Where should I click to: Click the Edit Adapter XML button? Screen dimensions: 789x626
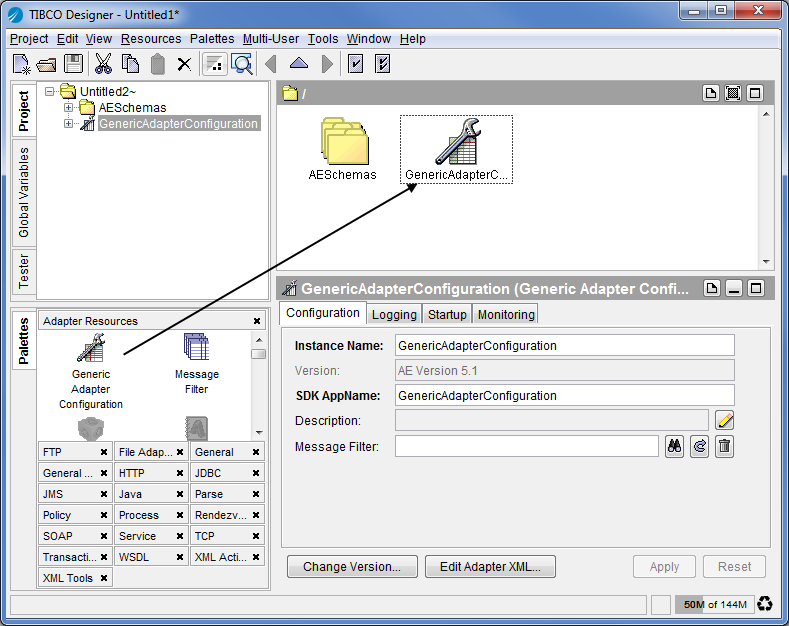[x=490, y=567]
